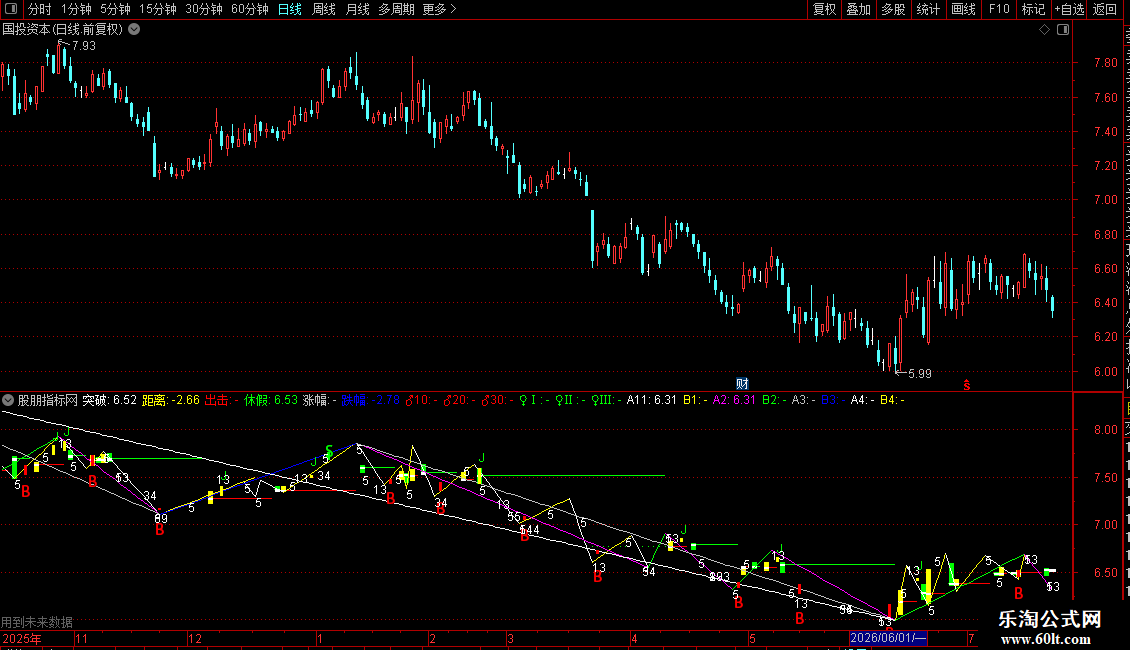Select the 周线 weekly period tab
Image resolution: width=1130 pixels, height=650 pixels.
[x=324, y=9]
